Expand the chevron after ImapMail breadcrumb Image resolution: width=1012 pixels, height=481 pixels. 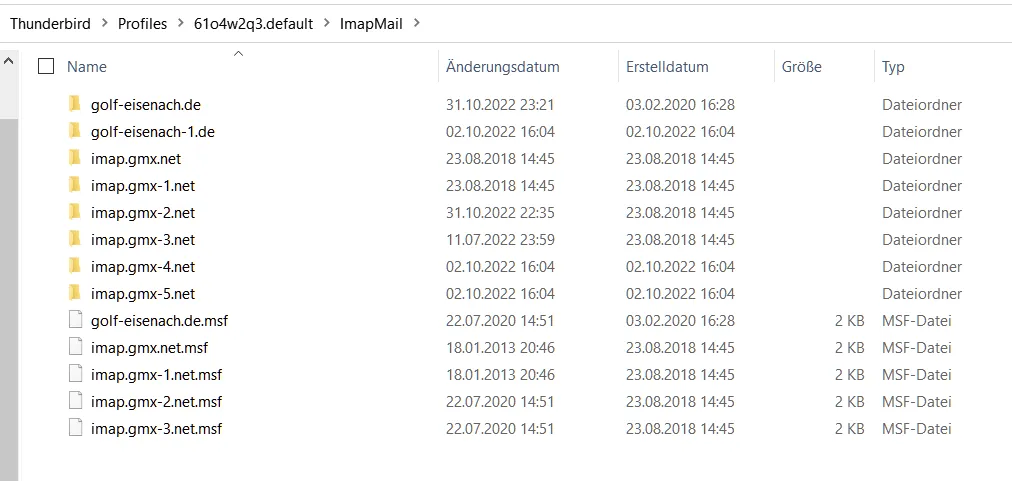coord(416,24)
